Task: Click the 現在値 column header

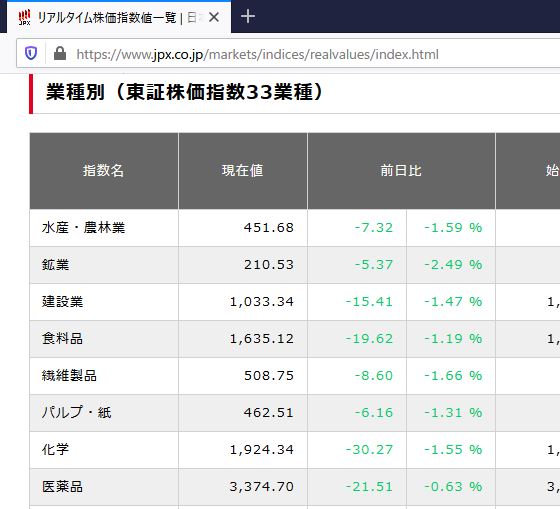Action: click(243, 171)
